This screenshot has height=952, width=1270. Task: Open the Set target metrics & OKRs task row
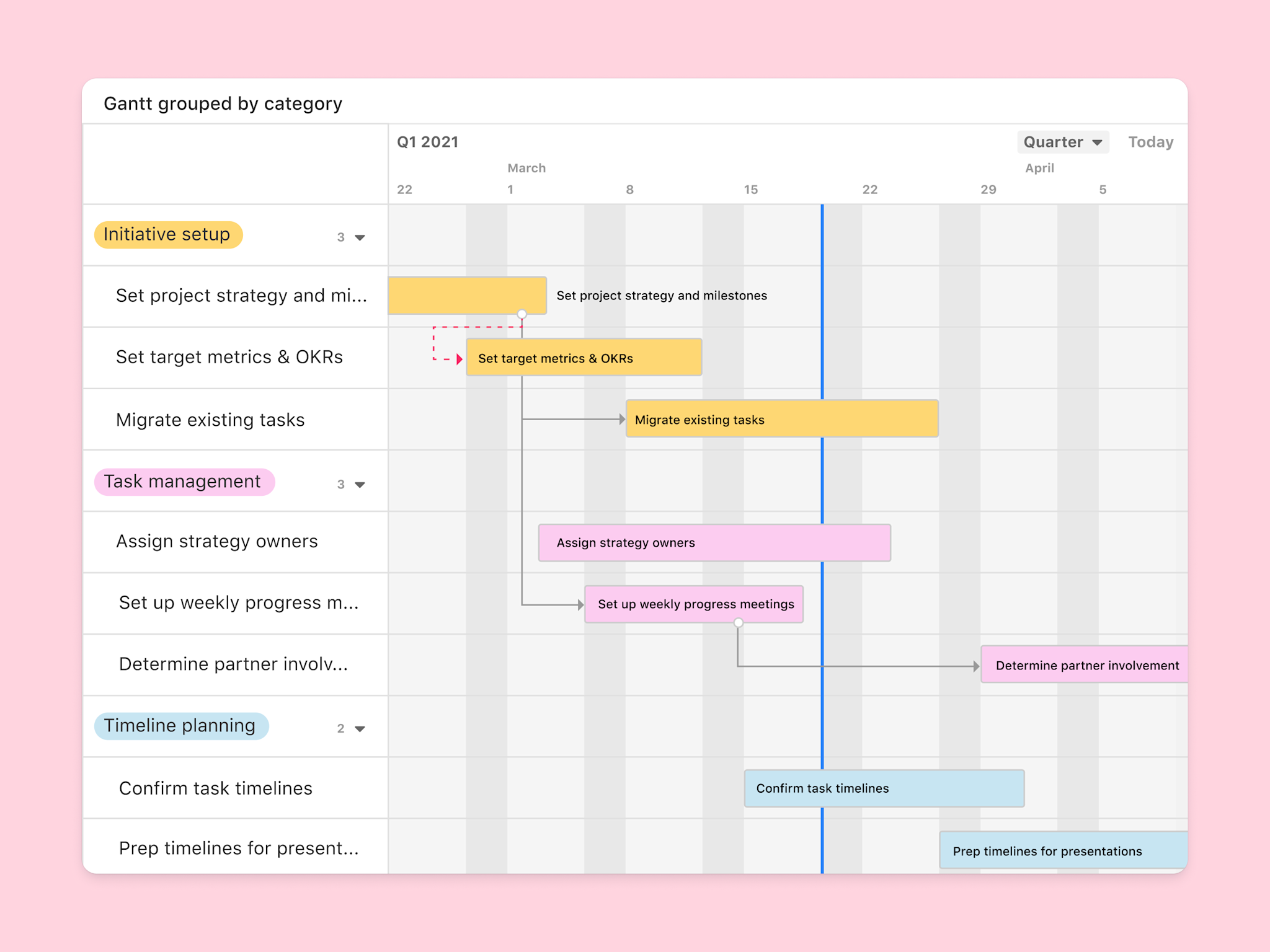click(x=229, y=358)
